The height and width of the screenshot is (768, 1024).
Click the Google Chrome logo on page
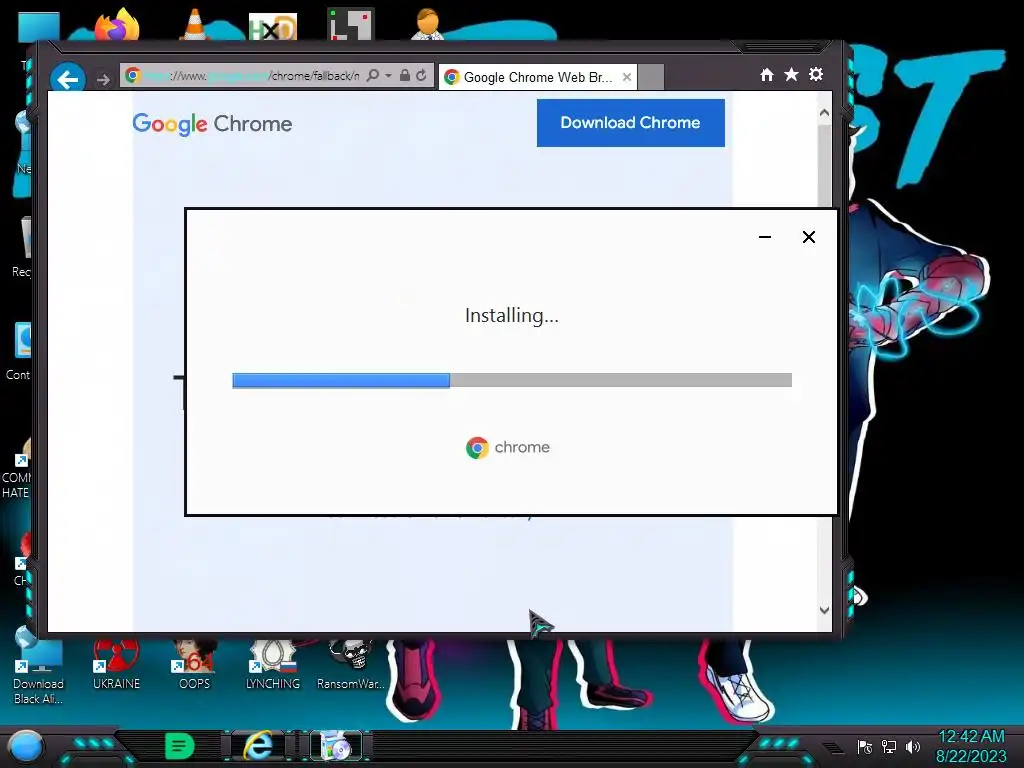(x=212, y=123)
